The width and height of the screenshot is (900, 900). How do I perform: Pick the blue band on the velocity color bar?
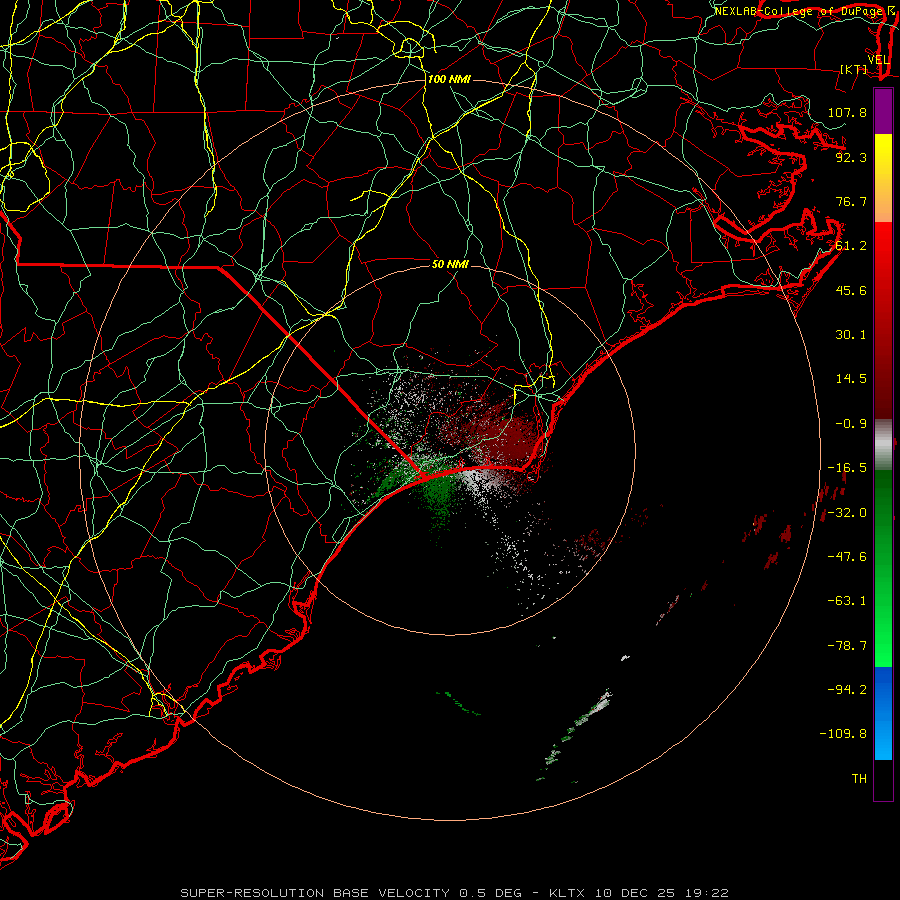coord(883,713)
